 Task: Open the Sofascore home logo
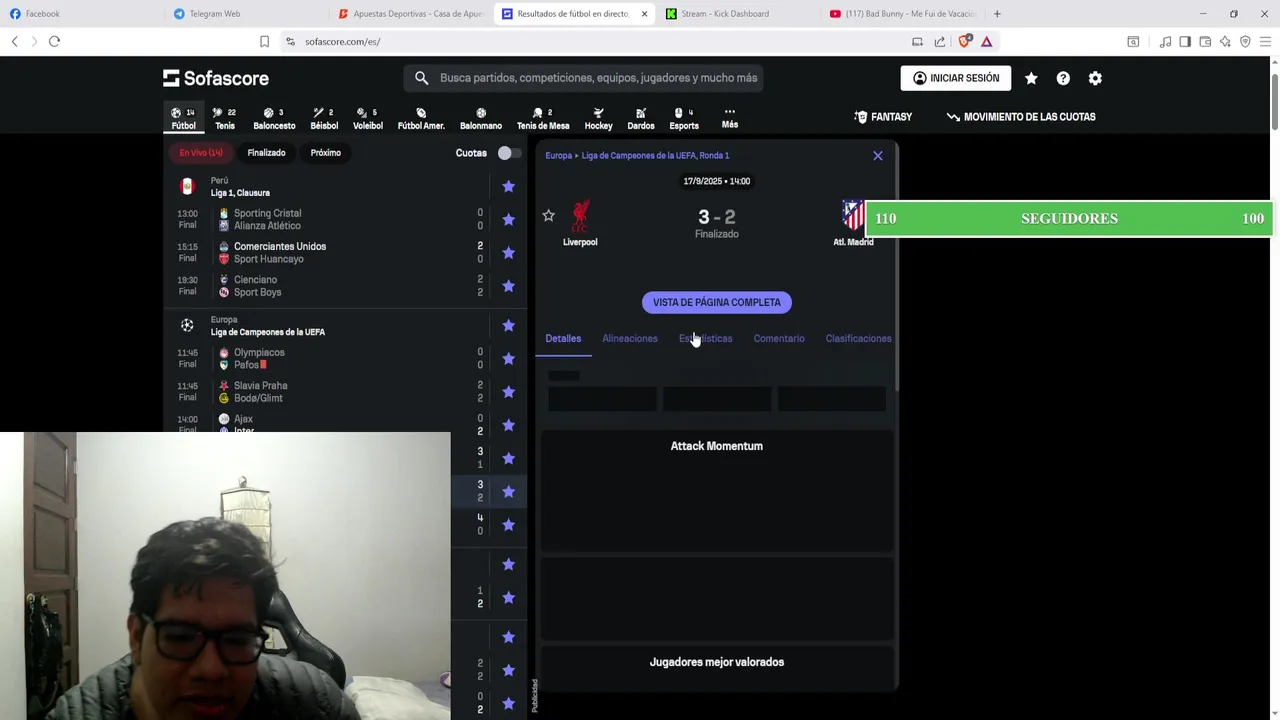point(216,78)
